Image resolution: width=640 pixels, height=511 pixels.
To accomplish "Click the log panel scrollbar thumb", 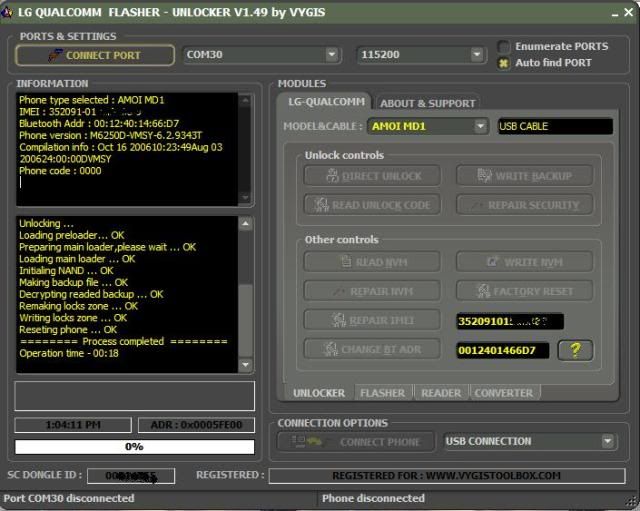I will pos(245,322).
